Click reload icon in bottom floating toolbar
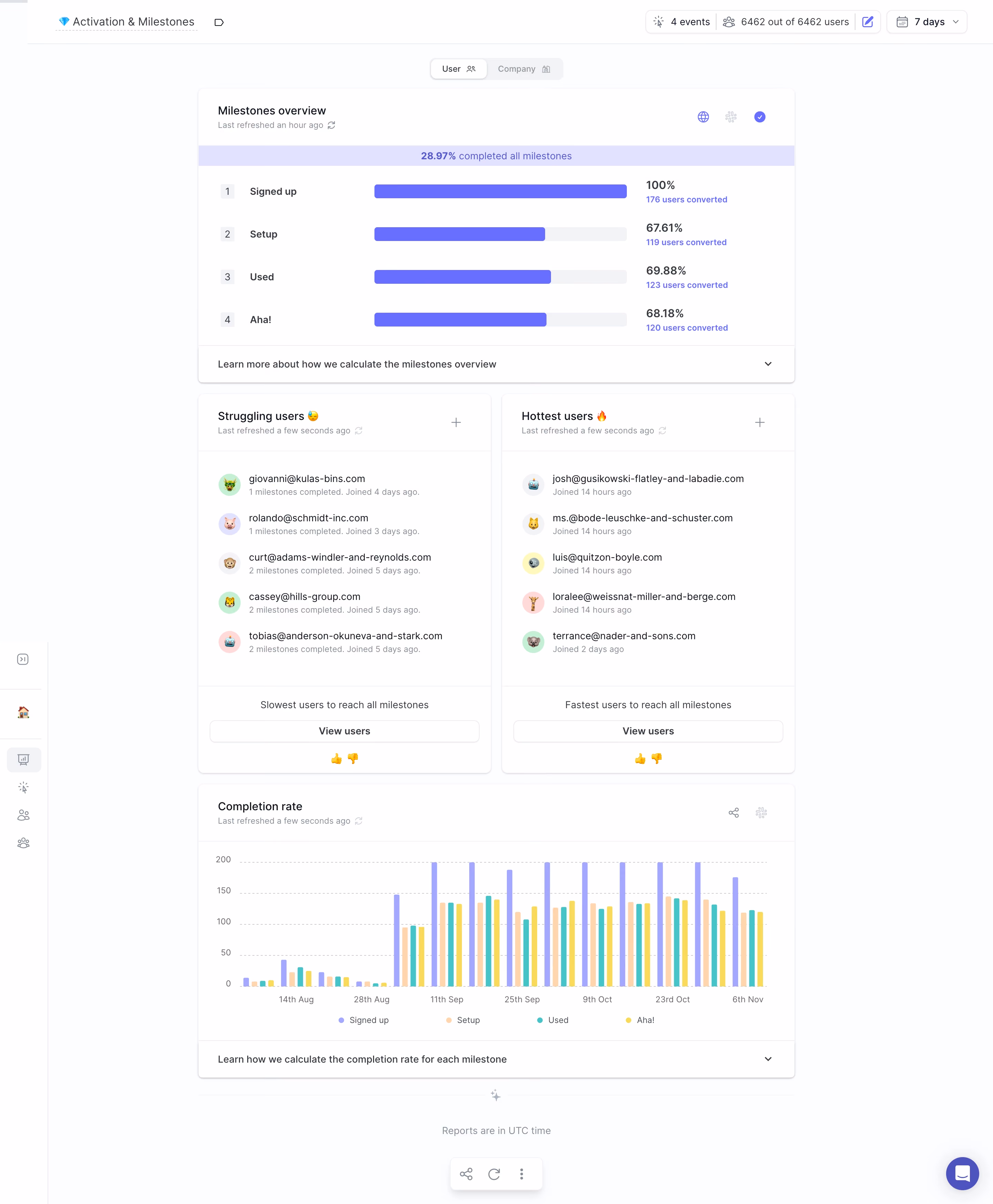The width and height of the screenshot is (993, 1204). click(x=494, y=1174)
